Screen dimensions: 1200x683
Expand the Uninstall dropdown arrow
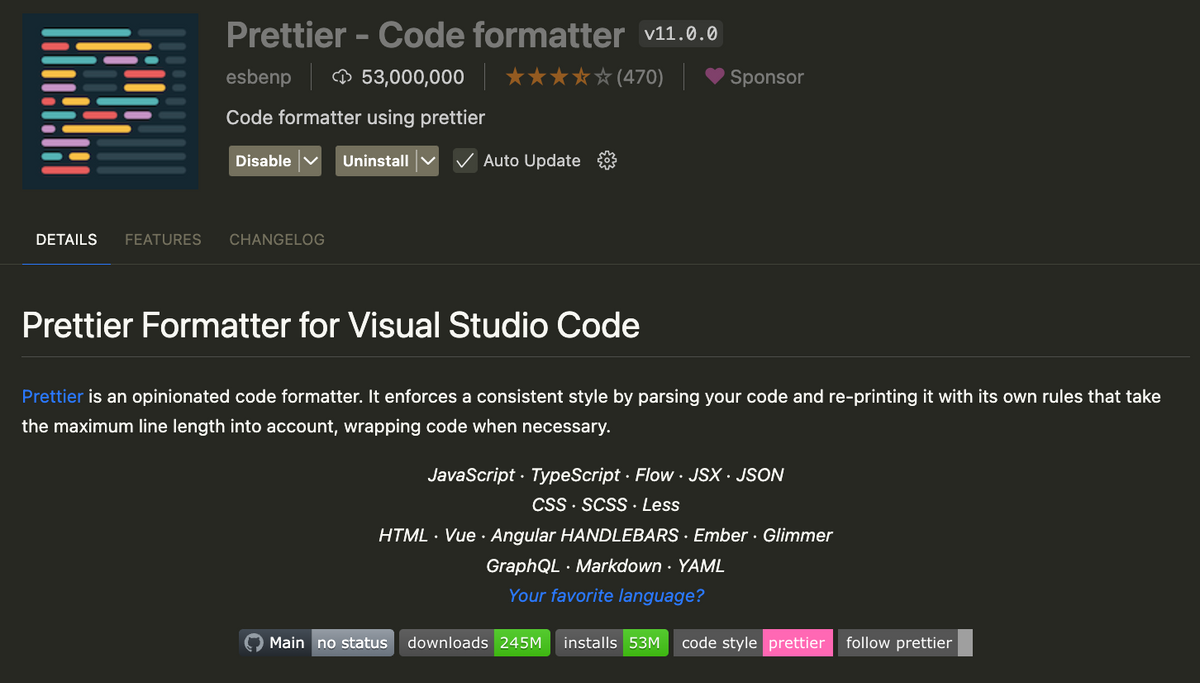[428, 161]
